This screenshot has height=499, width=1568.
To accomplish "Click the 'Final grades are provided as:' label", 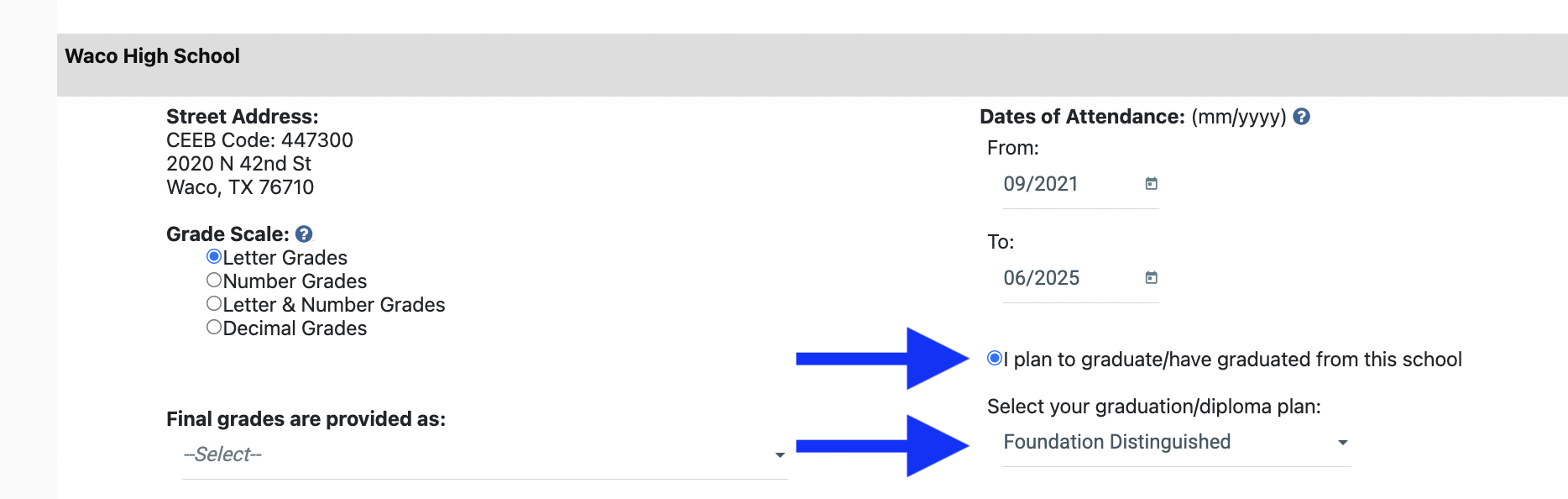I will [x=306, y=419].
